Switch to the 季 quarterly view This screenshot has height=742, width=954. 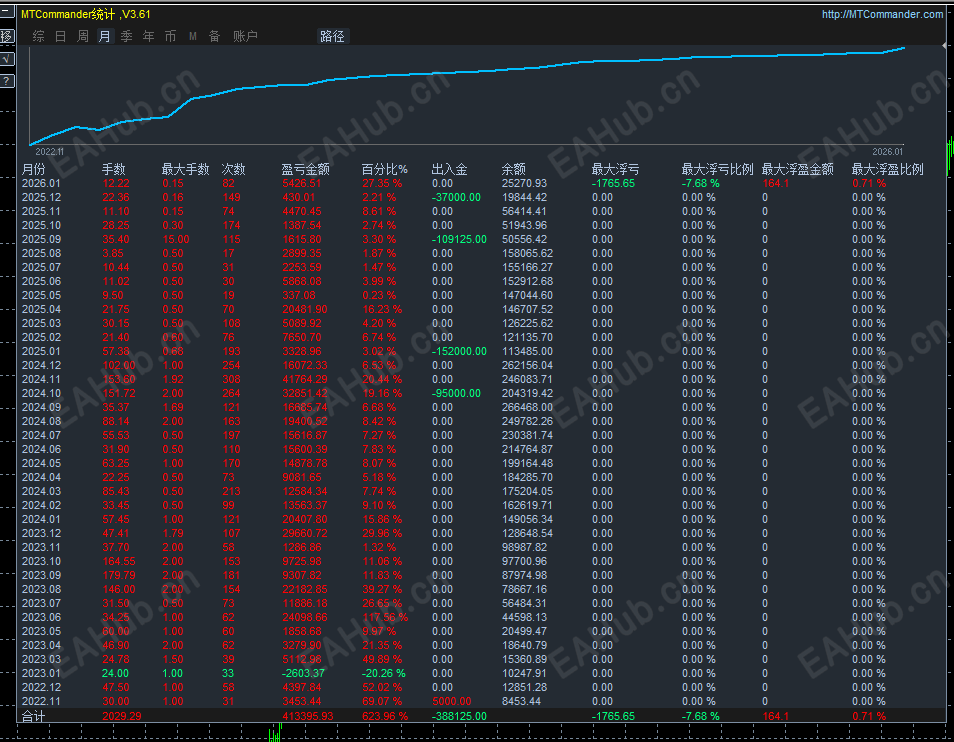tap(126, 36)
